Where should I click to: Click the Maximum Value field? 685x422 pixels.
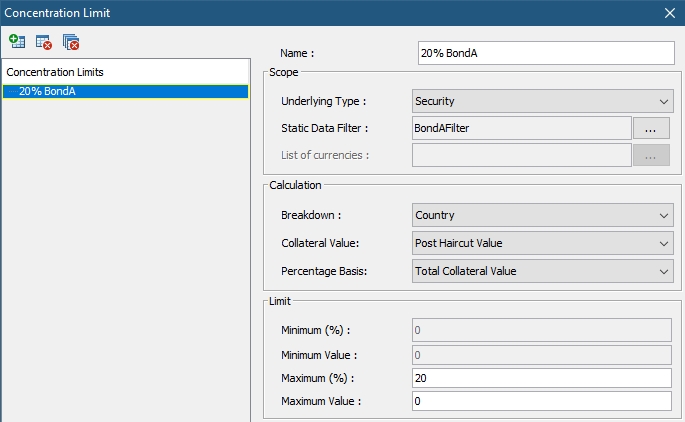[542, 401]
